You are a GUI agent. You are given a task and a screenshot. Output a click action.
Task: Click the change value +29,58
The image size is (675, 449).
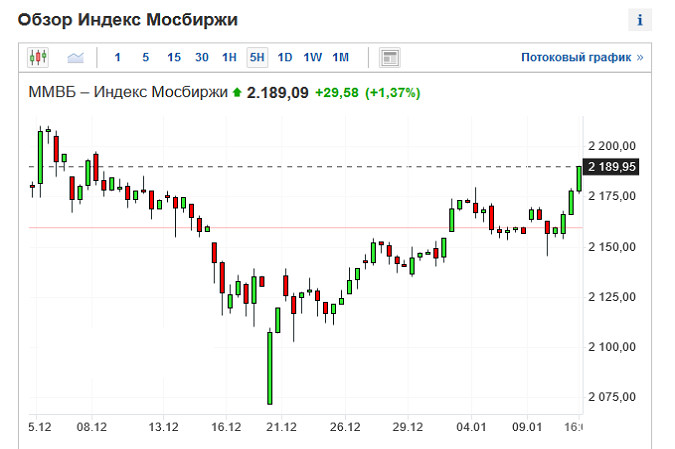tap(337, 93)
